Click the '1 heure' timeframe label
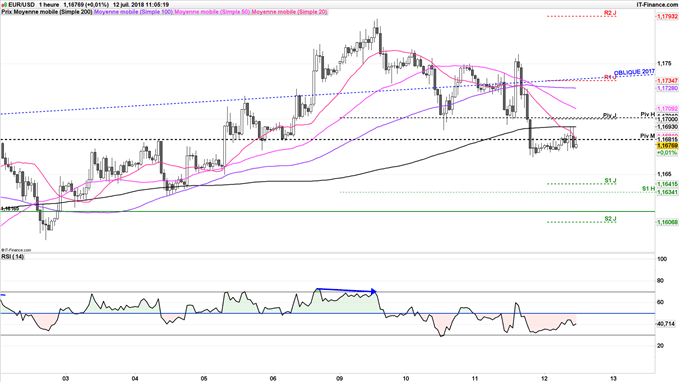 pyautogui.click(x=48, y=5)
